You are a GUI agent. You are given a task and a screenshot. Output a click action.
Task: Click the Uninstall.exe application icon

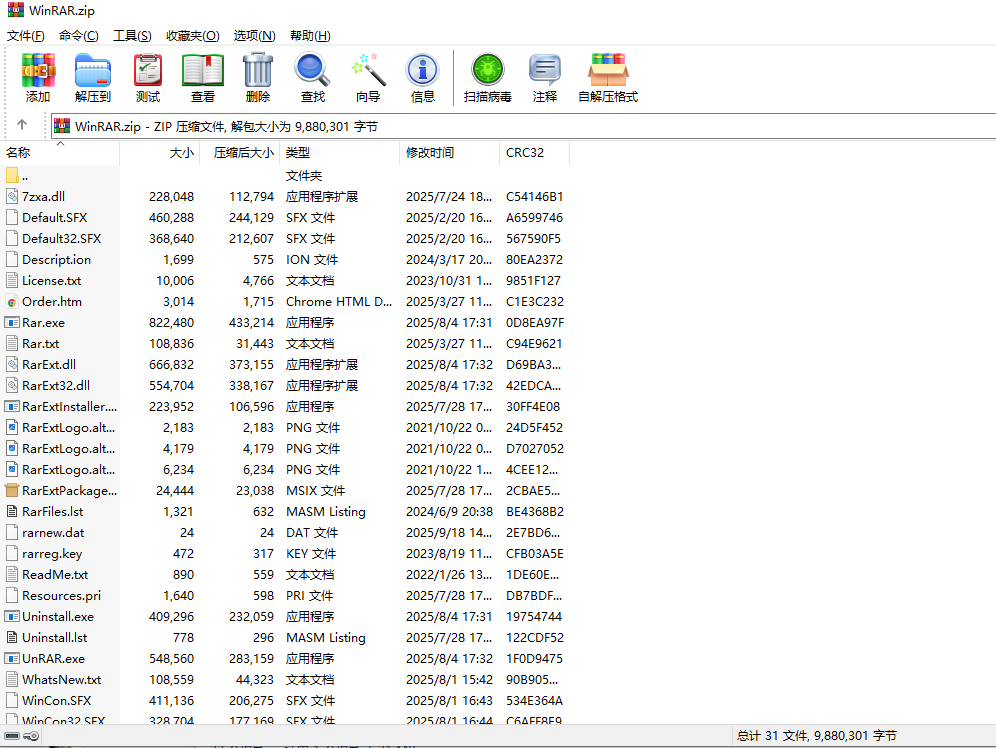click(11, 617)
